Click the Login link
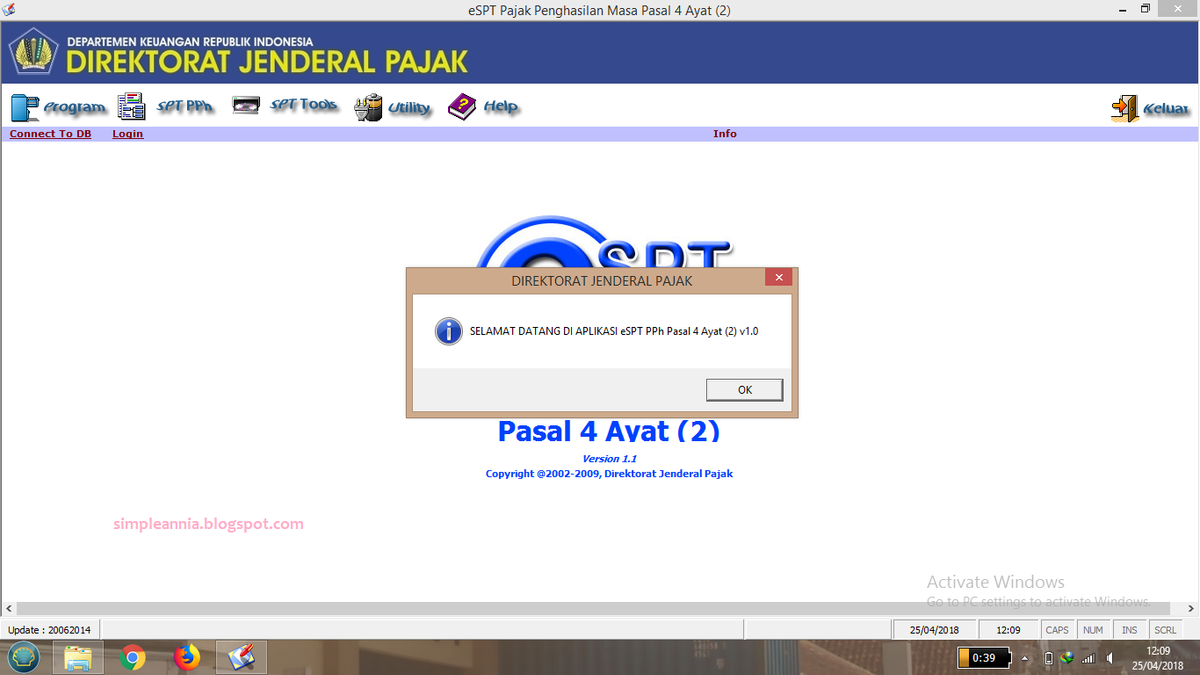The height and width of the screenshot is (675, 1200). tap(128, 134)
